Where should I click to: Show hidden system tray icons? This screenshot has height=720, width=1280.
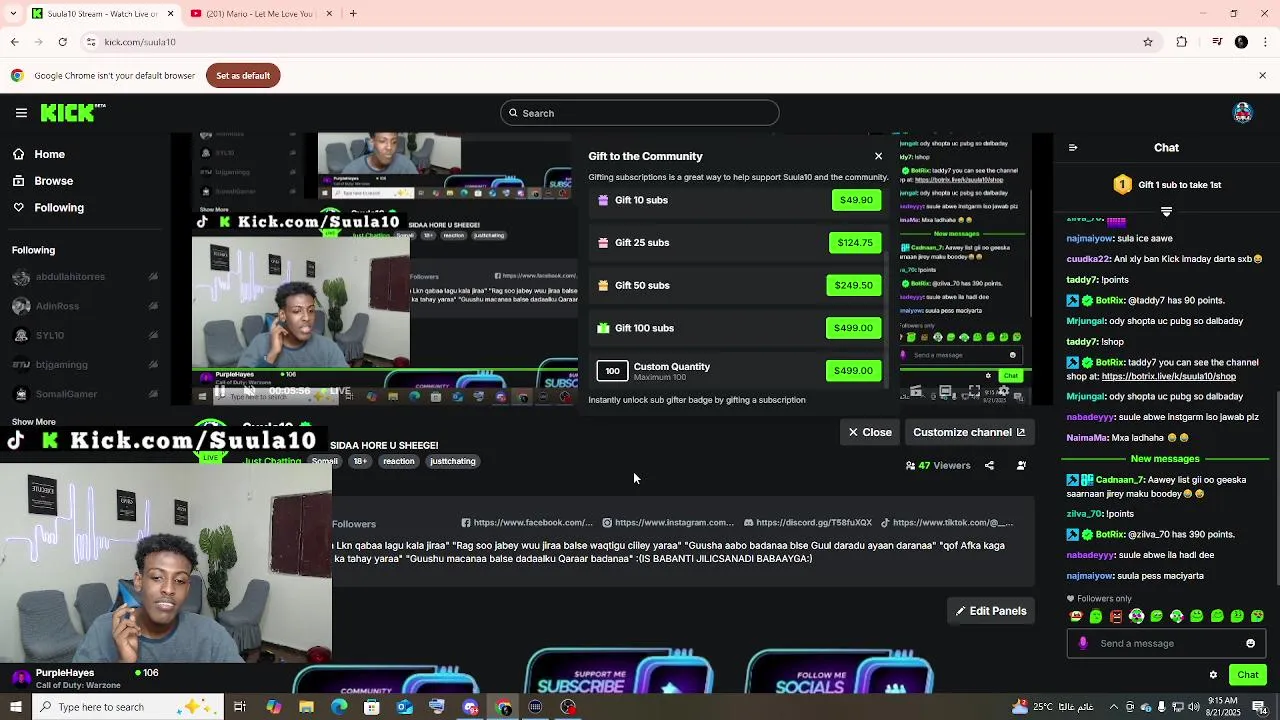(1113, 707)
